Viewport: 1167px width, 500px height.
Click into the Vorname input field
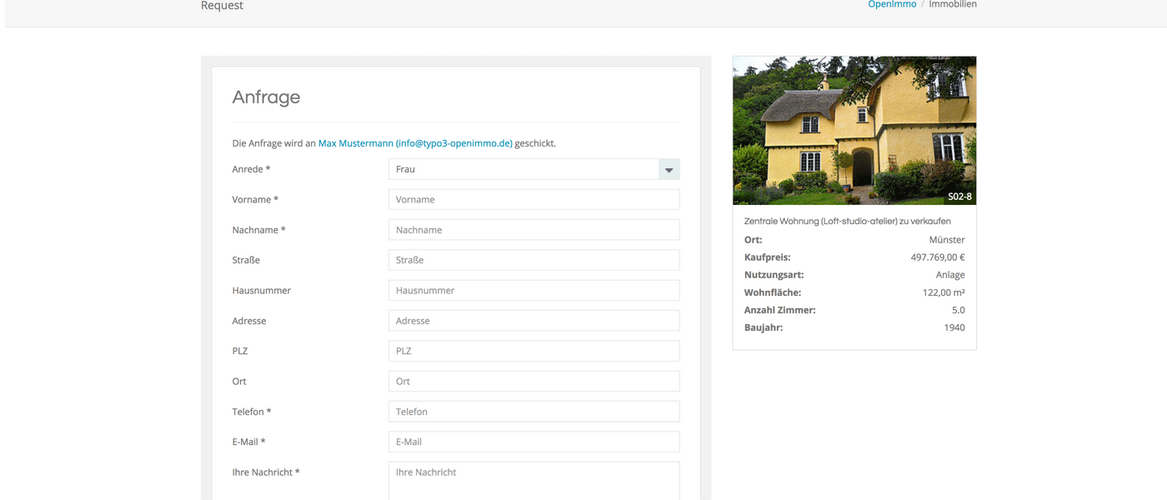[533, 200]
